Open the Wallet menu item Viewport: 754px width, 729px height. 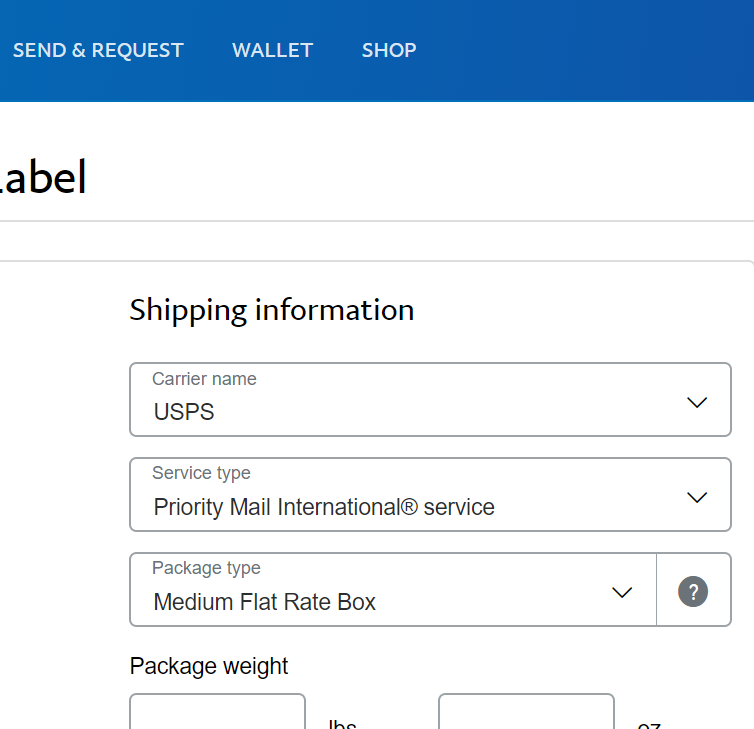click(x=272, y=50)
